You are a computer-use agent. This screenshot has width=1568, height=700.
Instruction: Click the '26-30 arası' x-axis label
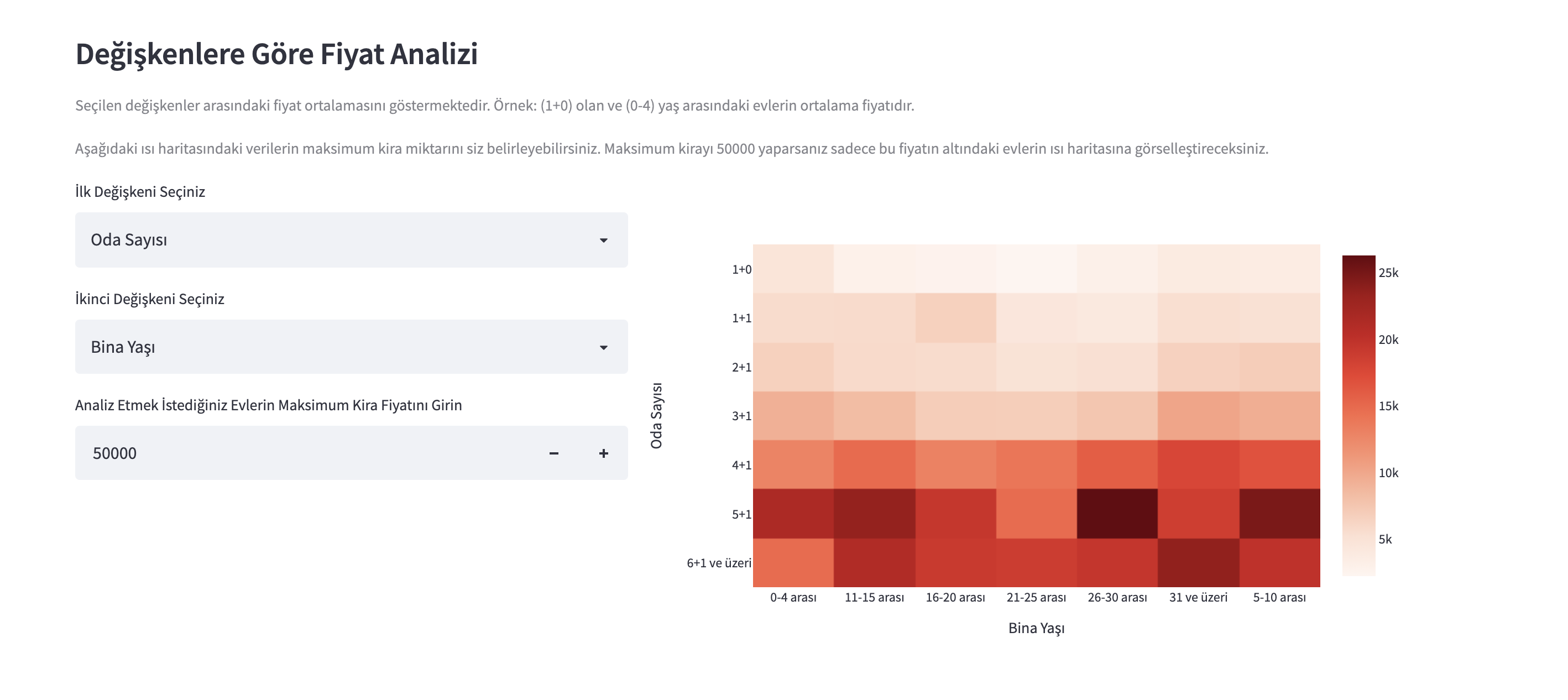[1117, 598]
